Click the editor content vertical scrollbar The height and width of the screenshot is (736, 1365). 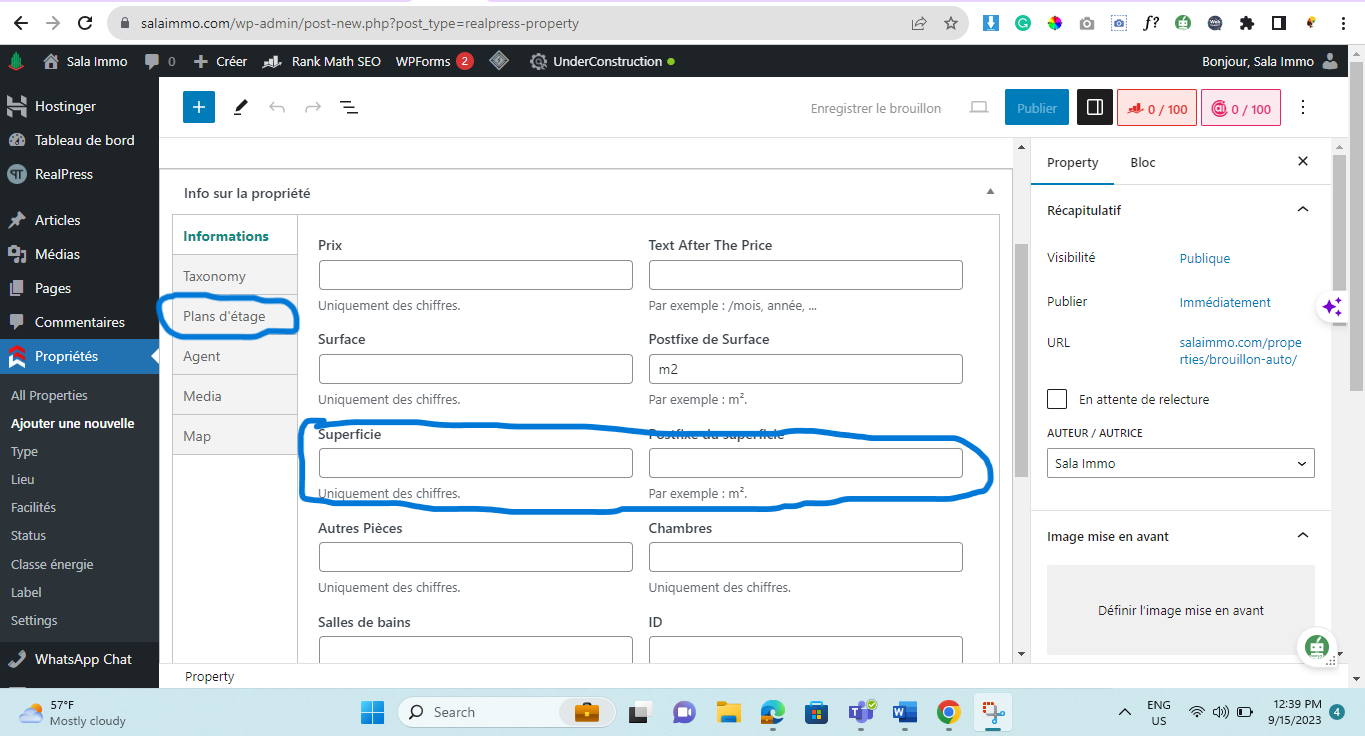[x=1021, y=360]
